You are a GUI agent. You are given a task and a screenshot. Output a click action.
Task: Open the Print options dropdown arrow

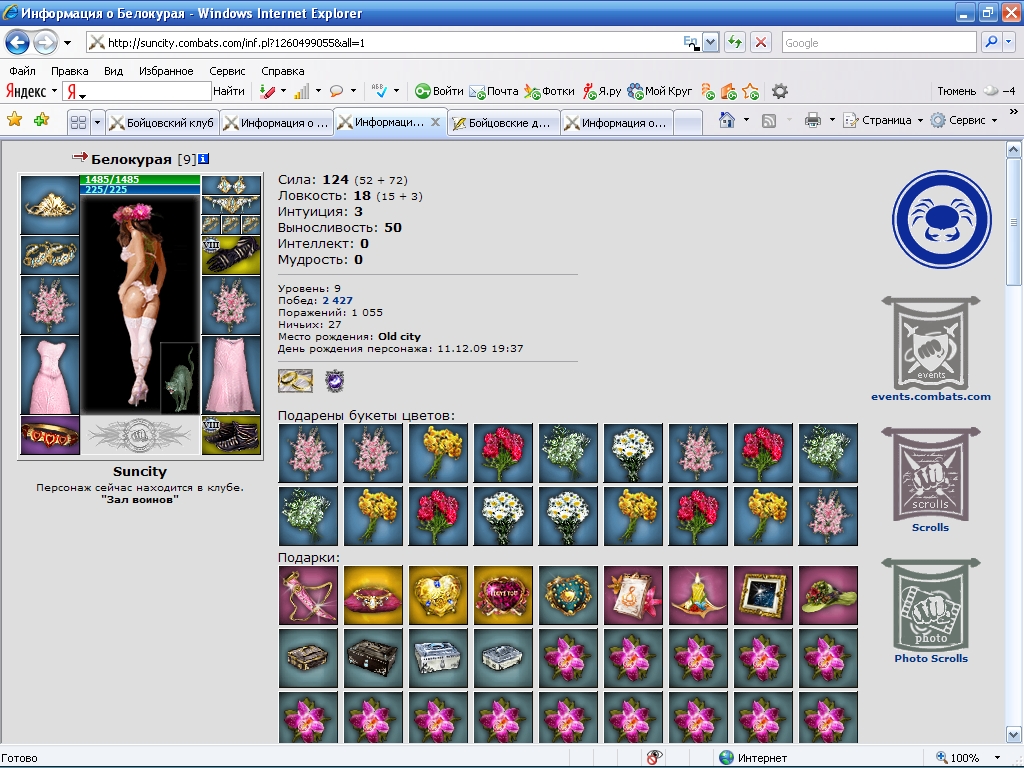[832, 120]
